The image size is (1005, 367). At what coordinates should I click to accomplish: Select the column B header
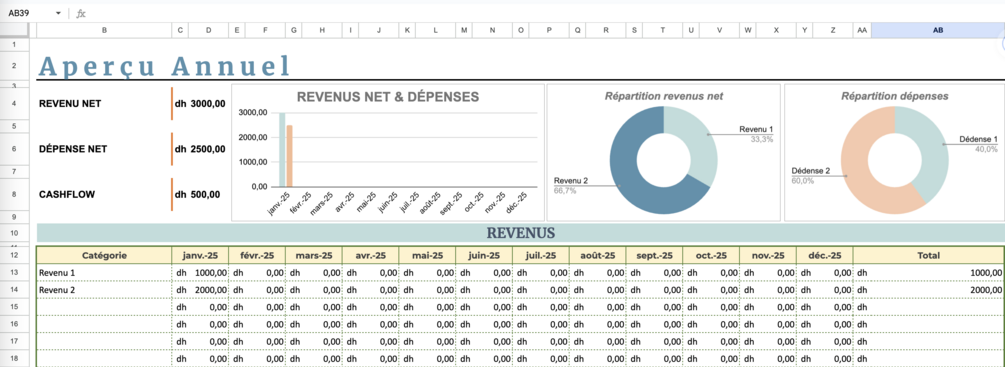pyautogui.click(x=104, y=30)
